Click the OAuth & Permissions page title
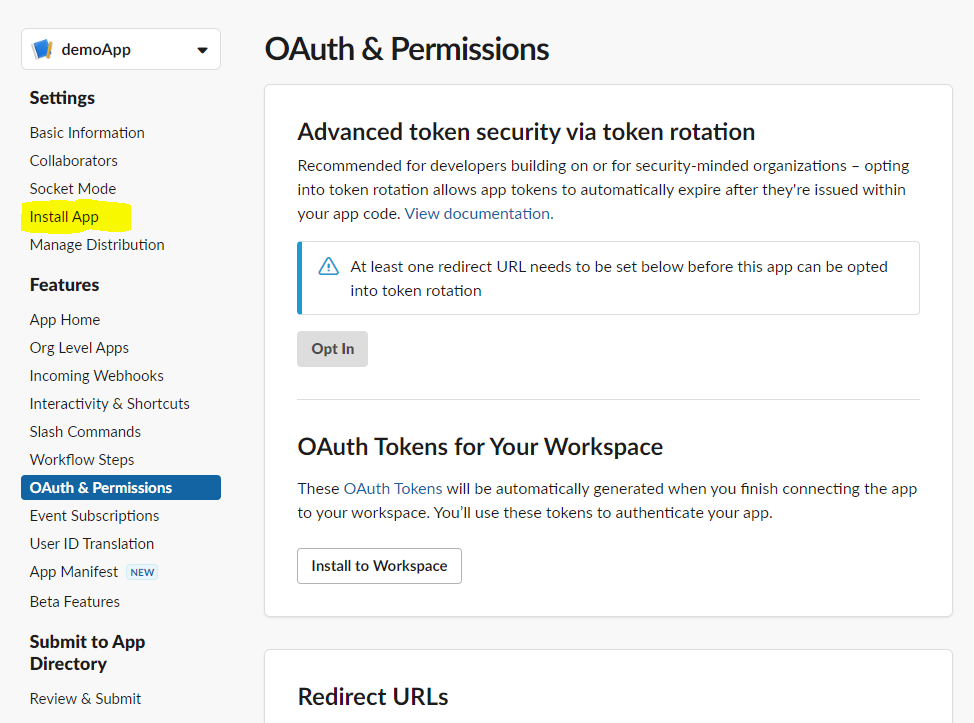 point(407,49)
